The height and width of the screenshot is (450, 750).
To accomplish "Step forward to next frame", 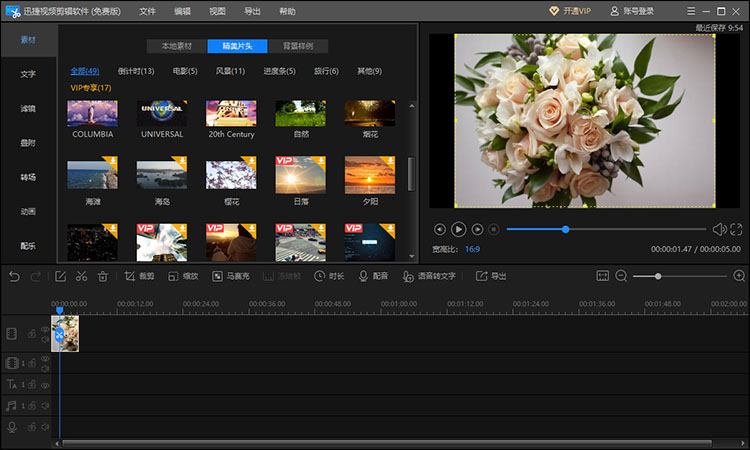I will point(477,230).
